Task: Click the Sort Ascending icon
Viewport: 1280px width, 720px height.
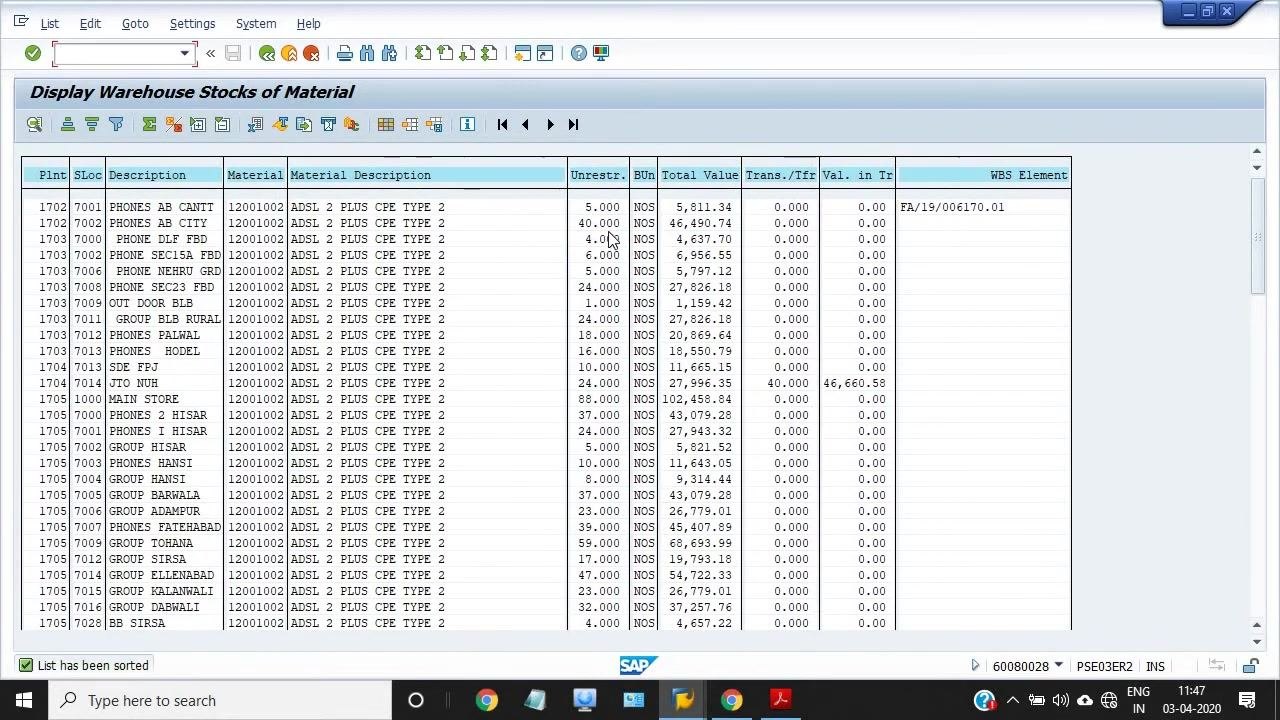Action: 68,124
